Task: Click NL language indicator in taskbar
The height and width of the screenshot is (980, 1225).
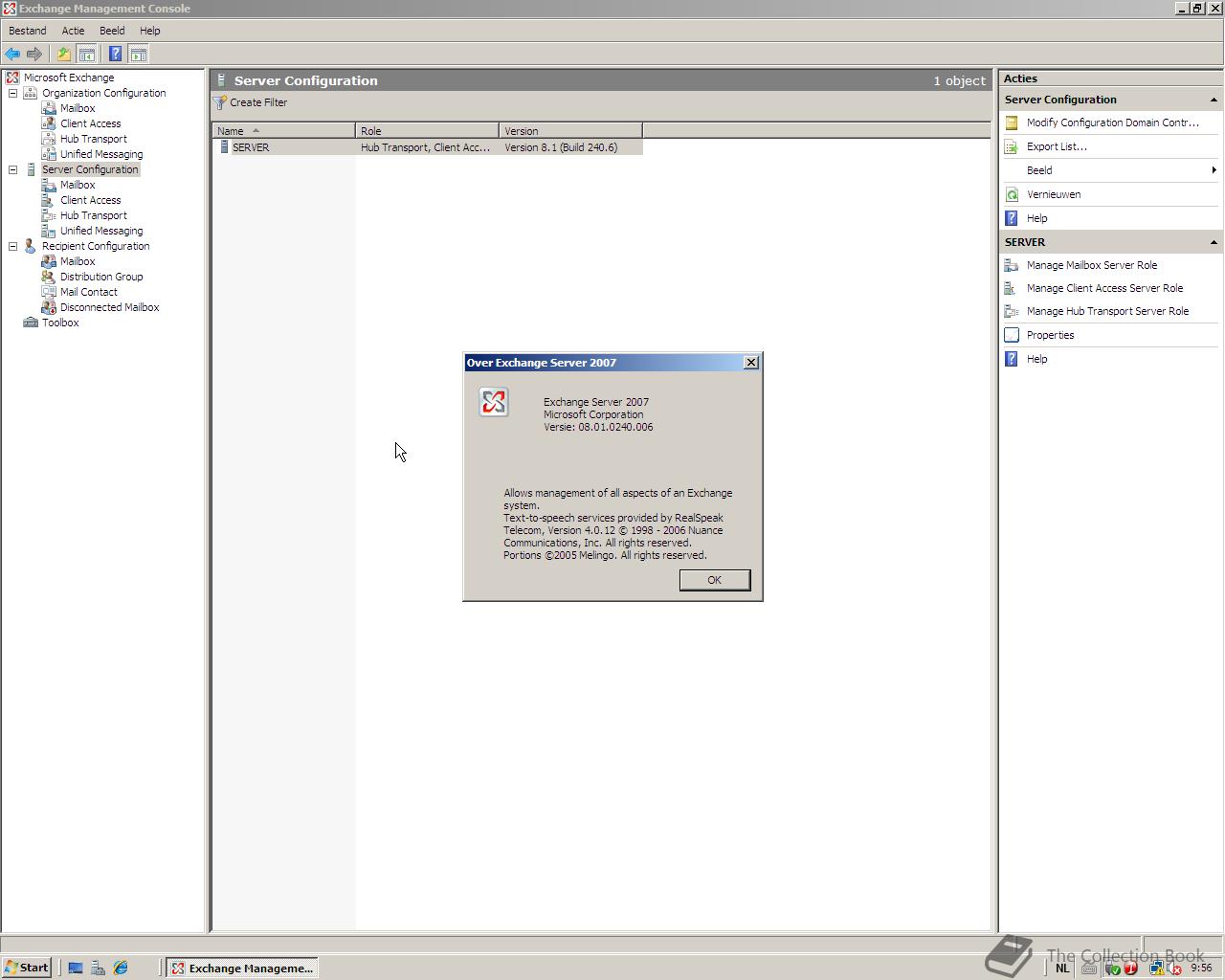Action: (1062, 969)
